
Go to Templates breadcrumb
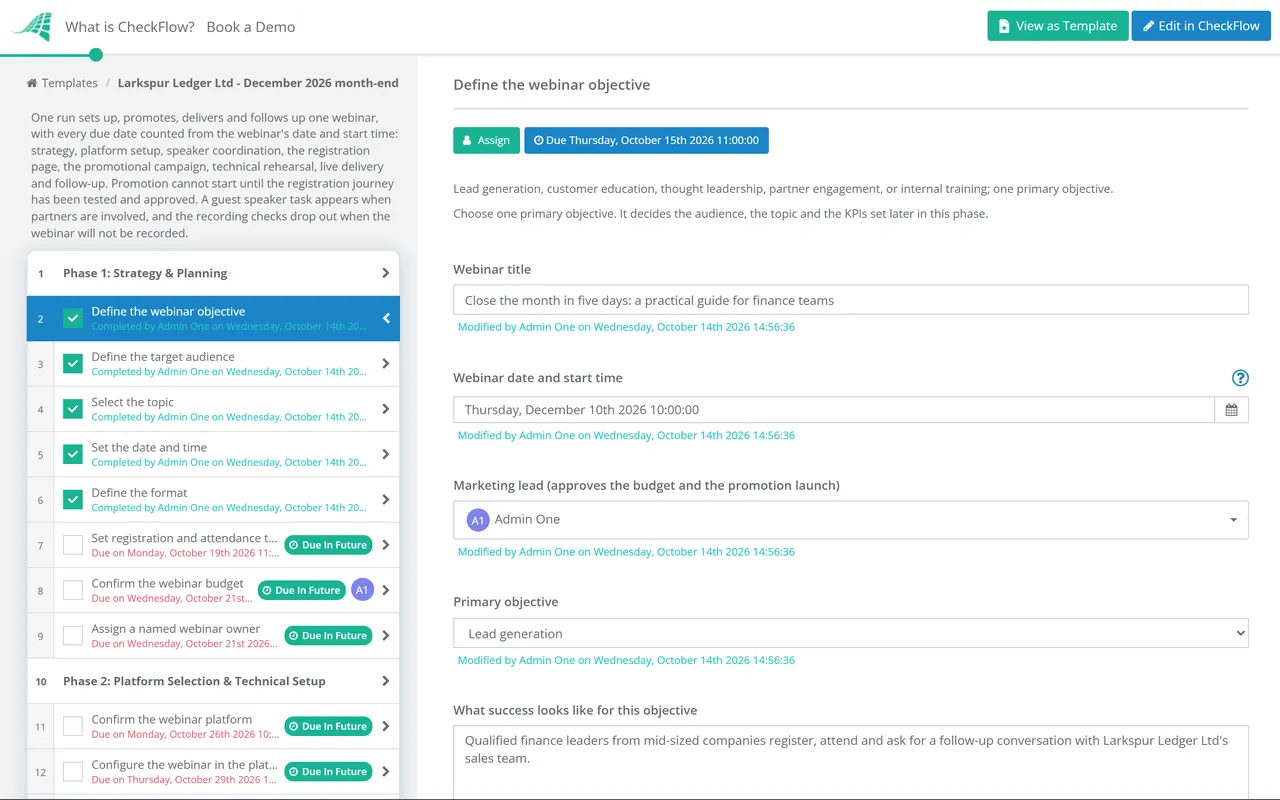point(70,83)
